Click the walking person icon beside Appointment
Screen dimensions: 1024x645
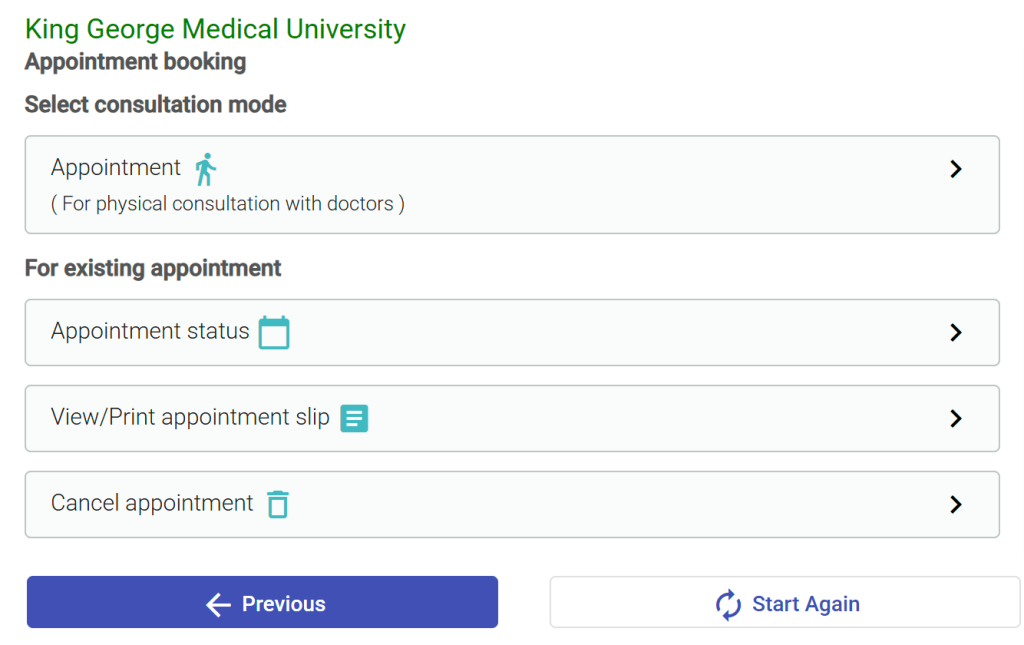click(206, 169)
